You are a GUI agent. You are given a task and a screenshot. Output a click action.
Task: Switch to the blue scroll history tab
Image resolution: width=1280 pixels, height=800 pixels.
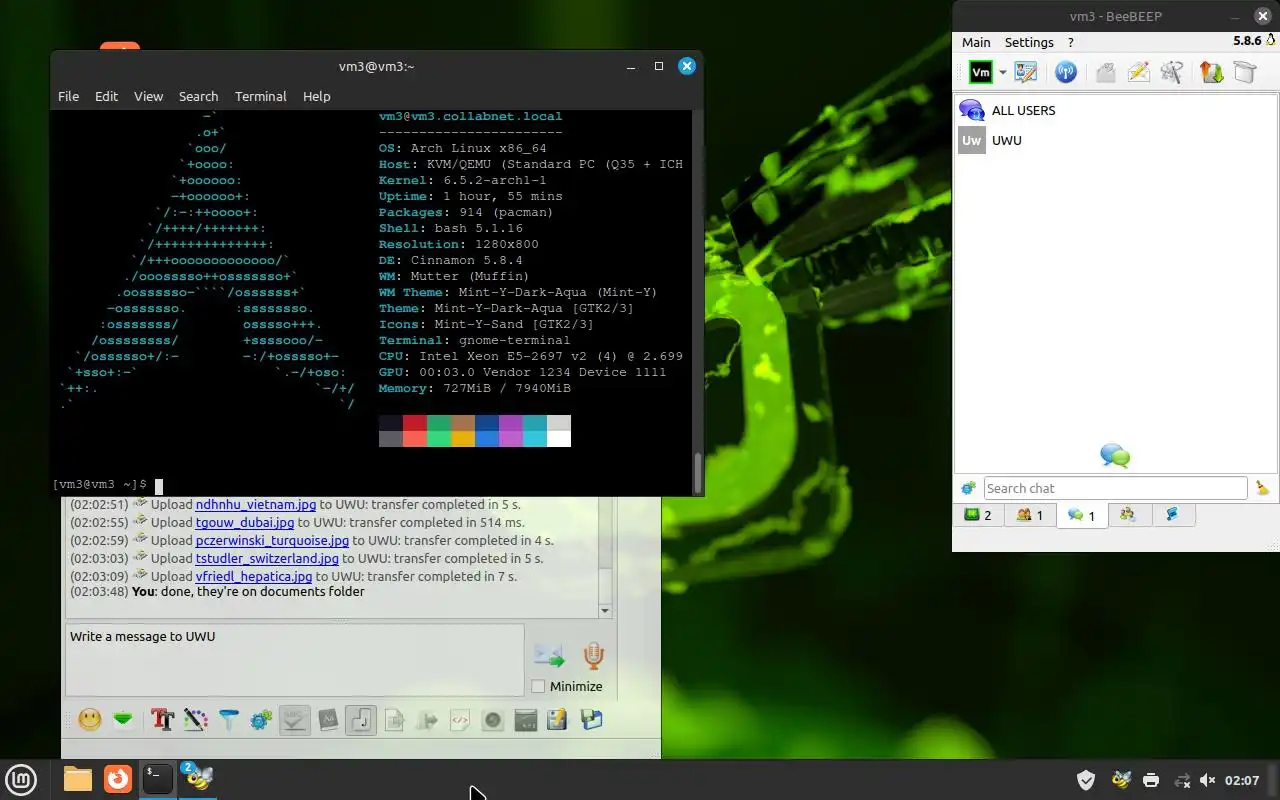tap(1172, 514)
